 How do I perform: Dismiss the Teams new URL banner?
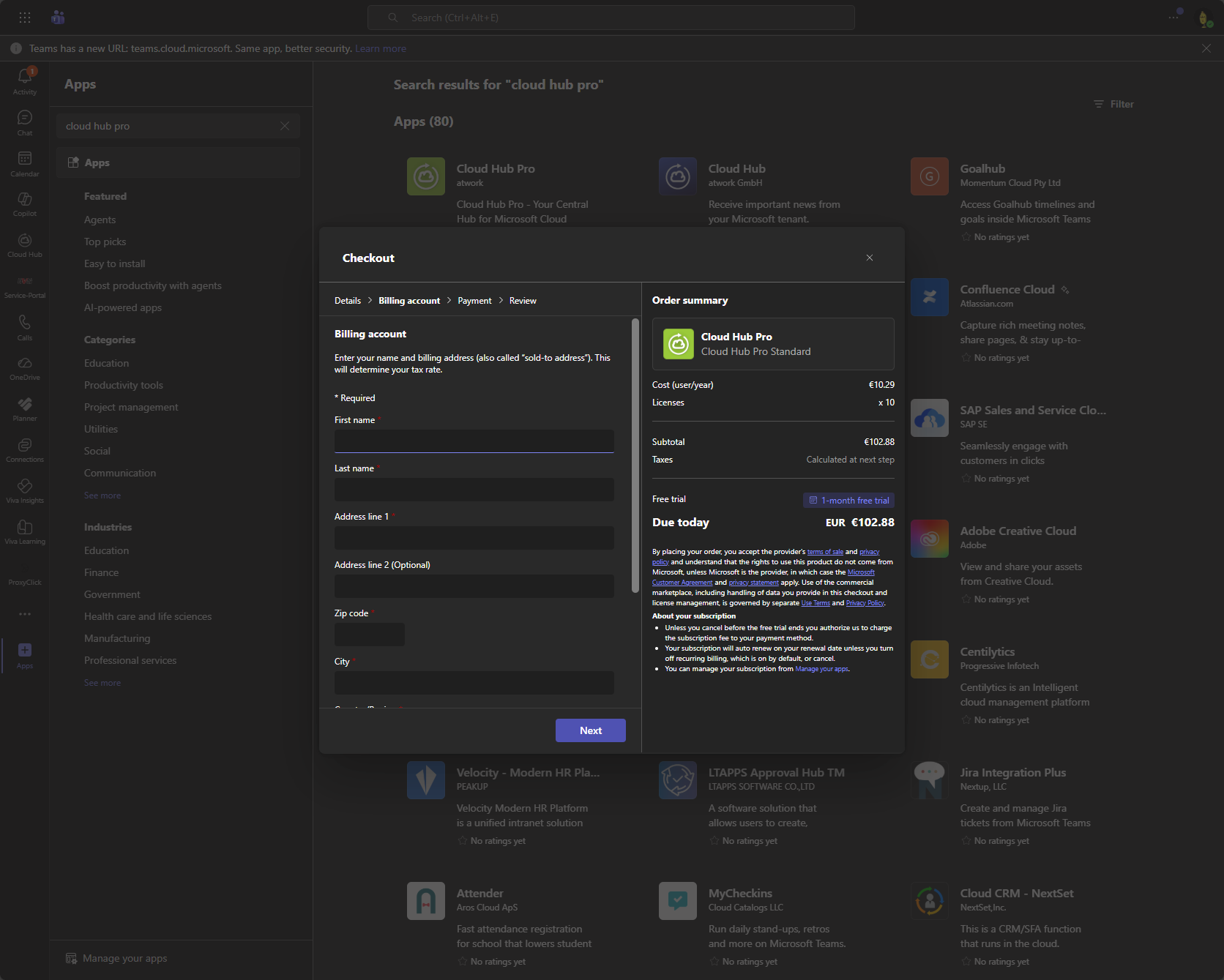coord(1206,48)
